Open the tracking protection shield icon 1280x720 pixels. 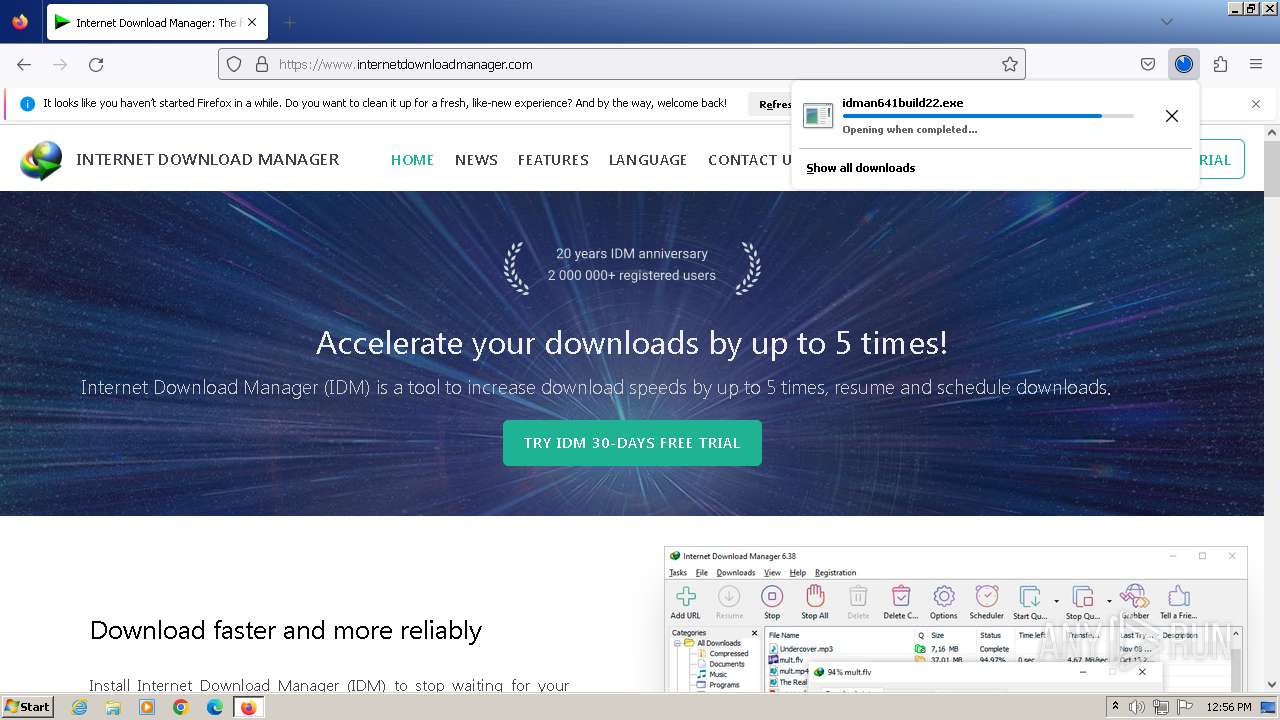pyautogui.click(x=234, y=64)
